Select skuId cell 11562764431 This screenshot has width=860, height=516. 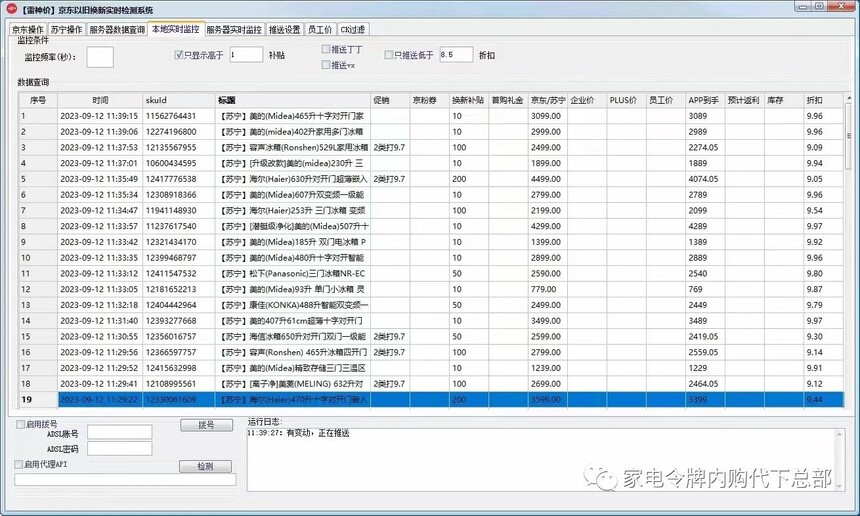179,116
